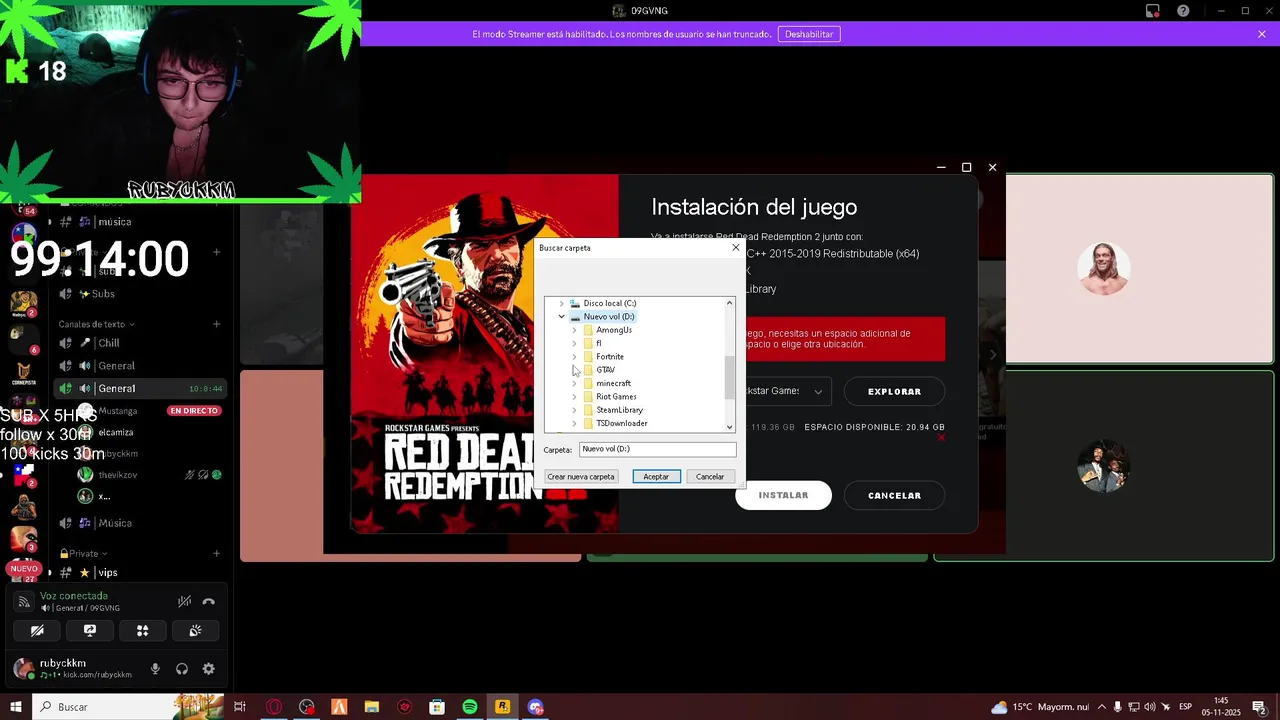Select the GTAV folder

599,370
